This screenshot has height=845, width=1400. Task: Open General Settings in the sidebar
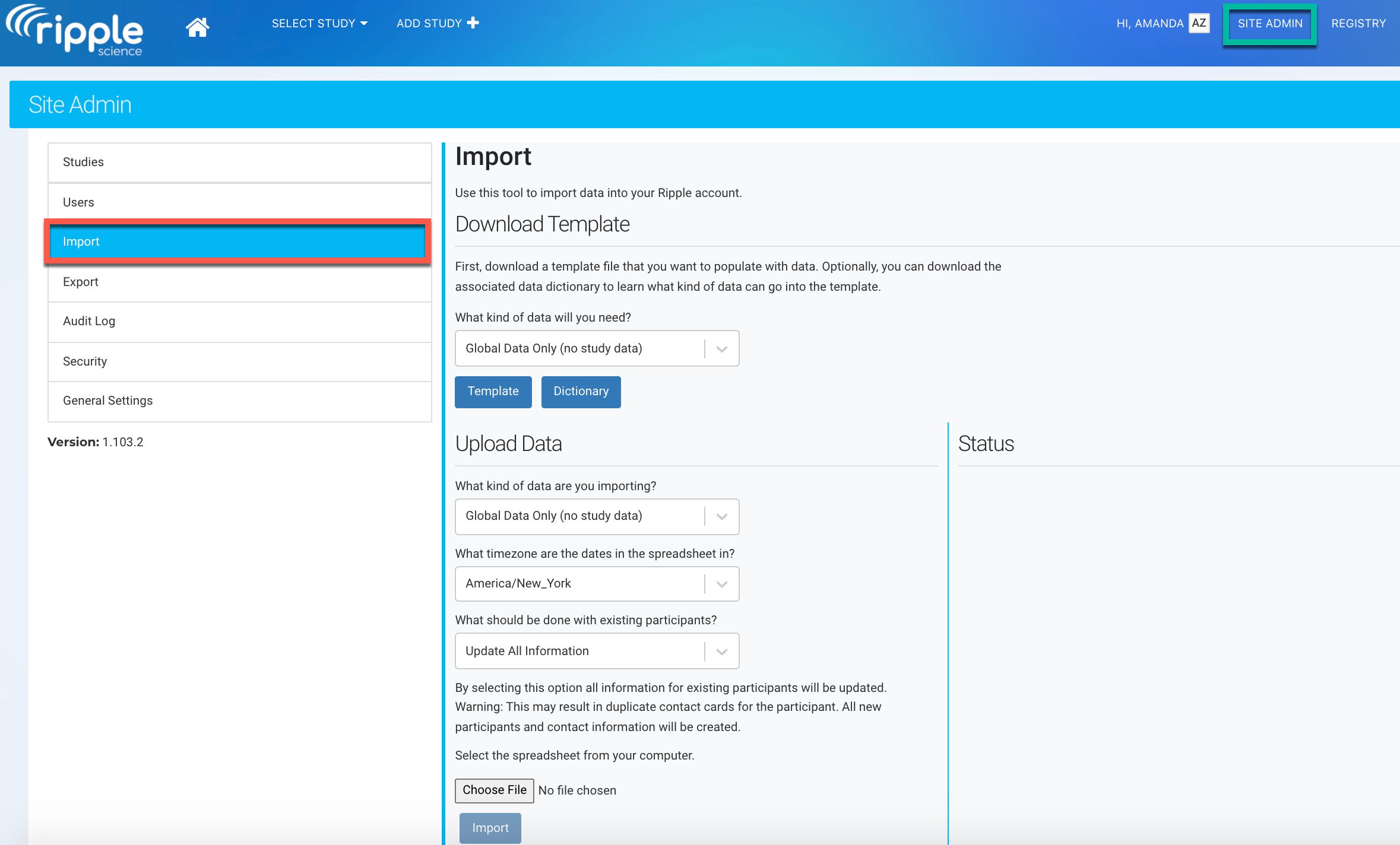(239, 401)
